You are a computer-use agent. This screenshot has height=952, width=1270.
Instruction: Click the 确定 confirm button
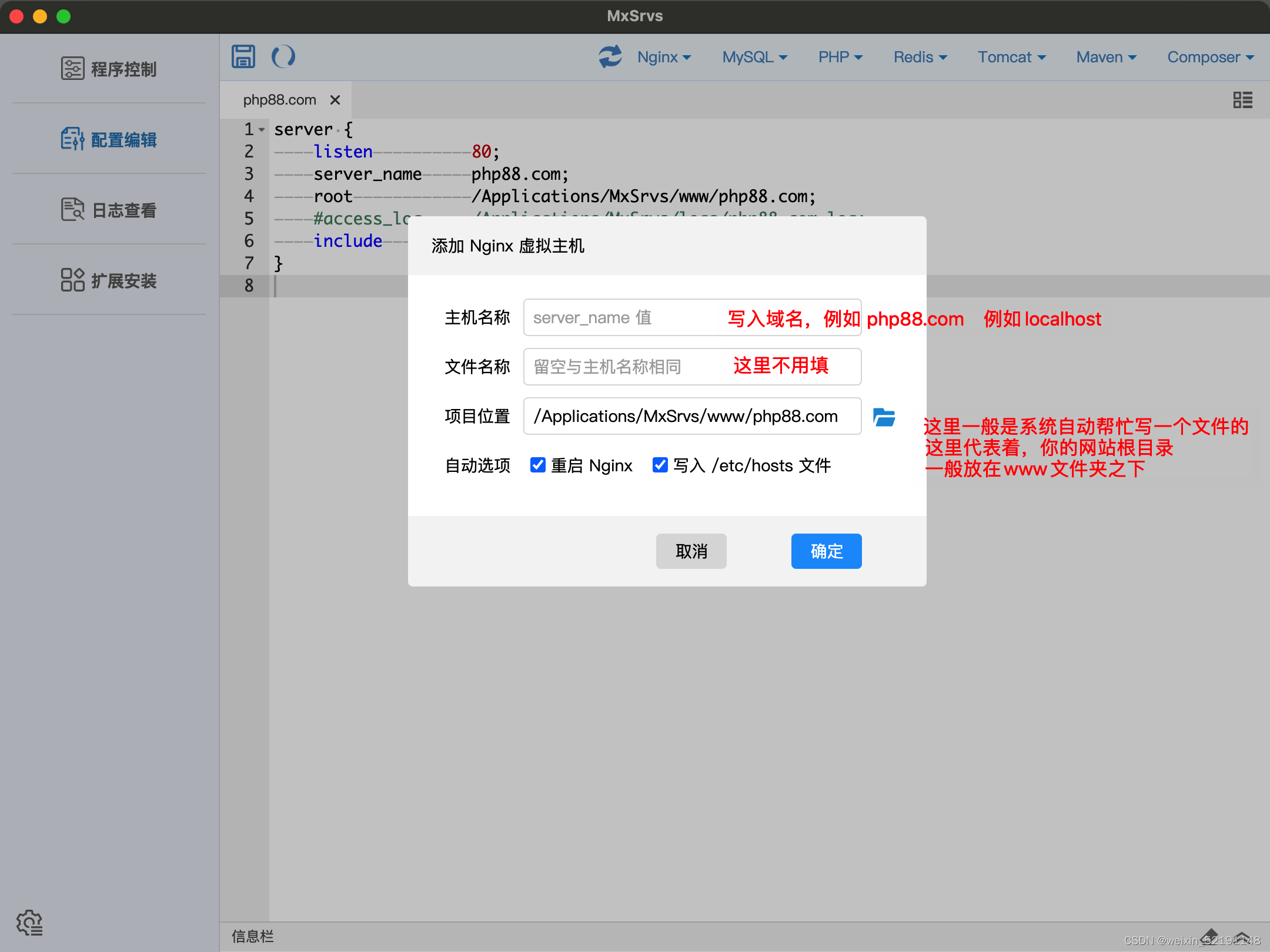click(826, 551)
